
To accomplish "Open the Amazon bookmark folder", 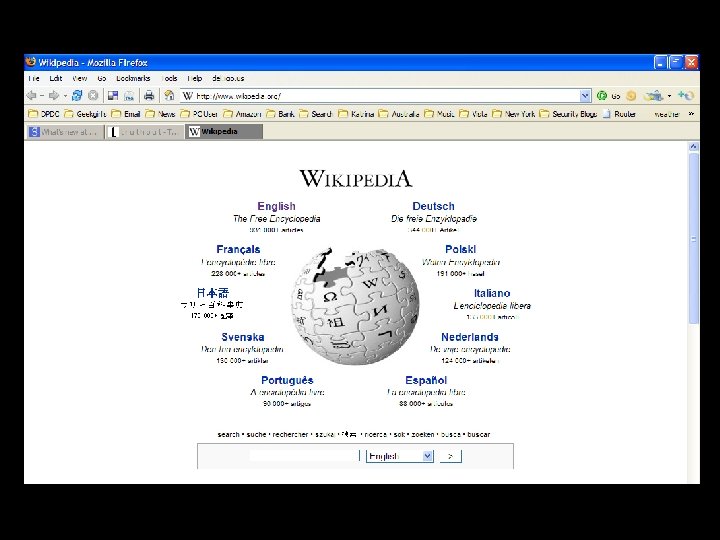I will [x=242, y=114].
